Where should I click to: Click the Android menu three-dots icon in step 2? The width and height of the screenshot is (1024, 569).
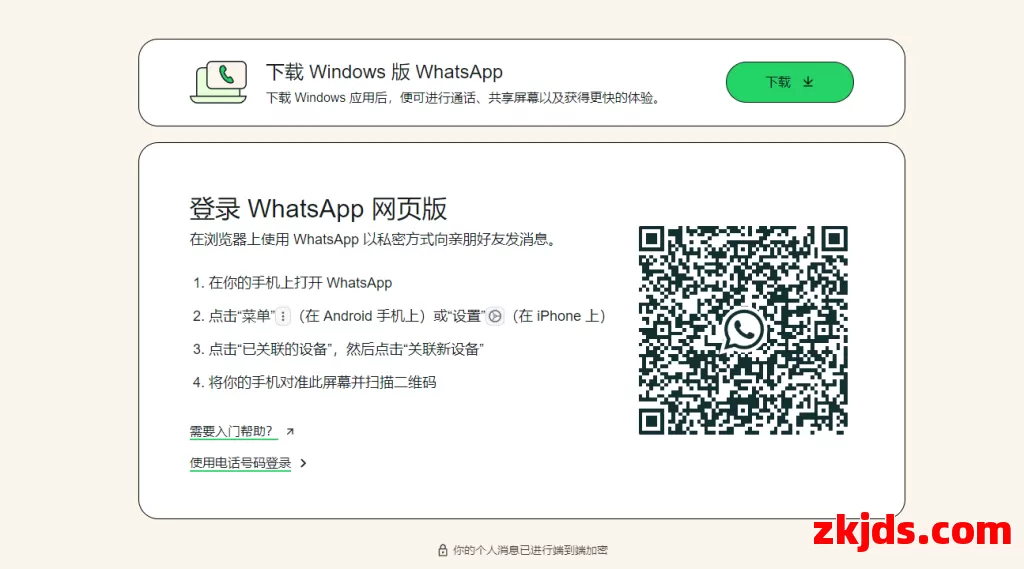tap(283, 316)
